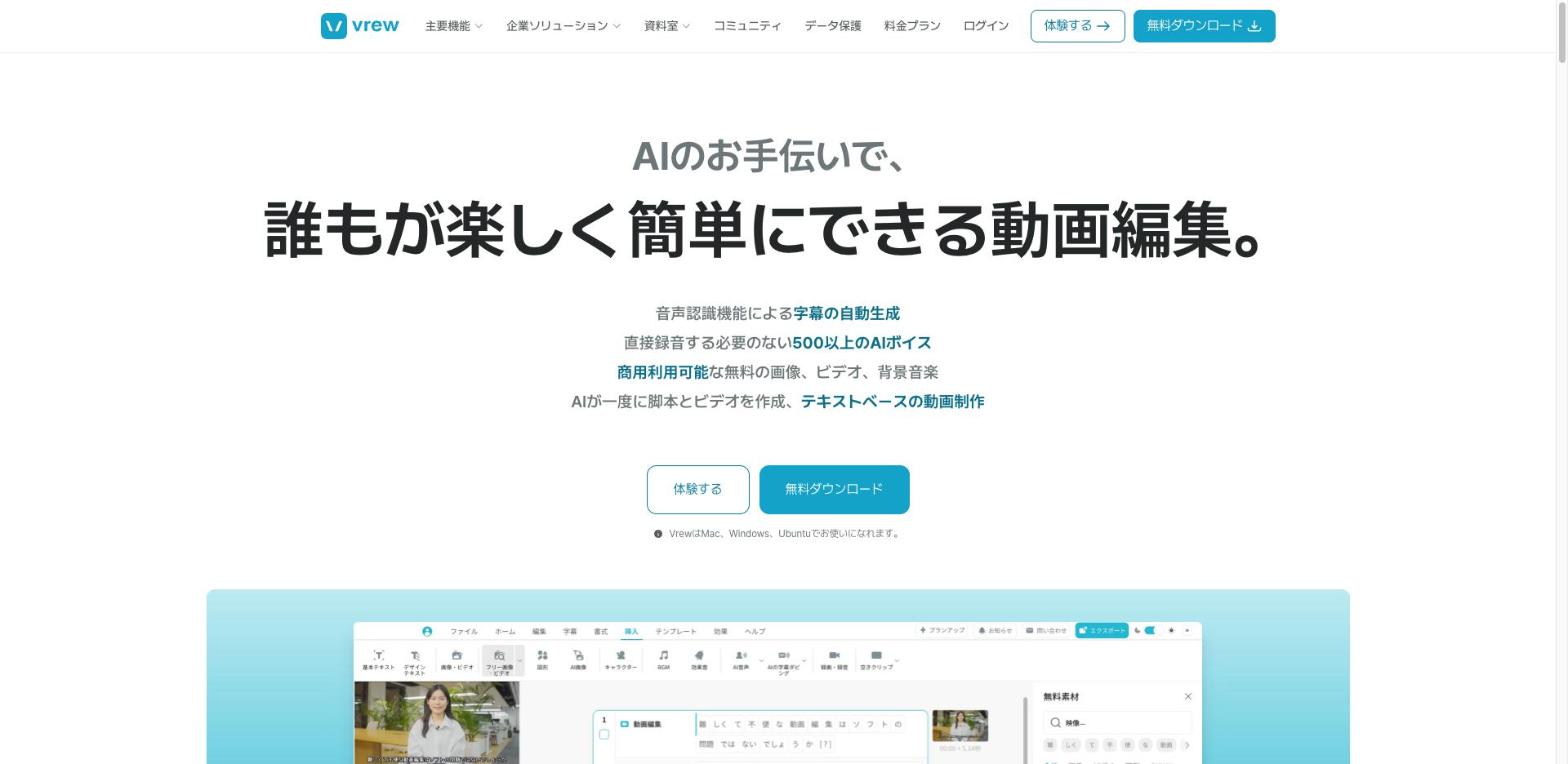The height and width of the screenshot is (764, 1568).
Task: Click the 無料素材 search field
Action: click(1117, 722)
